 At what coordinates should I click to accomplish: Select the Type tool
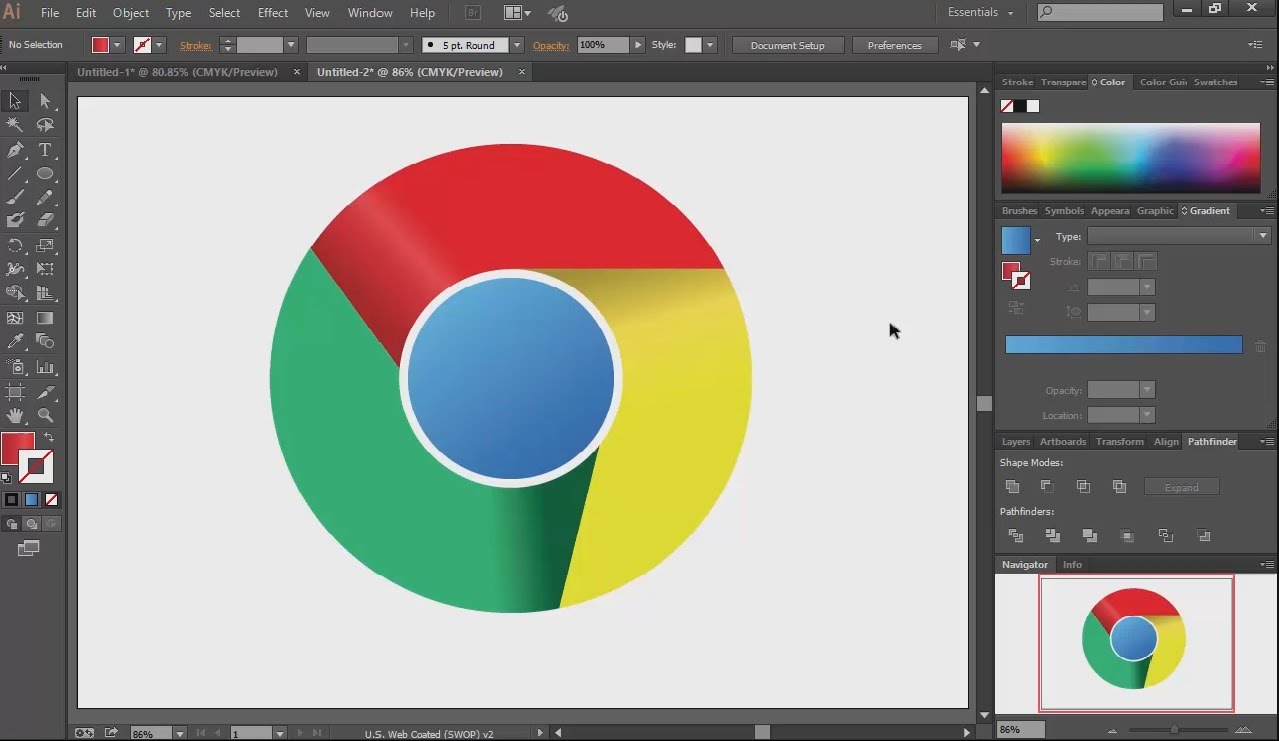[45, 150]
